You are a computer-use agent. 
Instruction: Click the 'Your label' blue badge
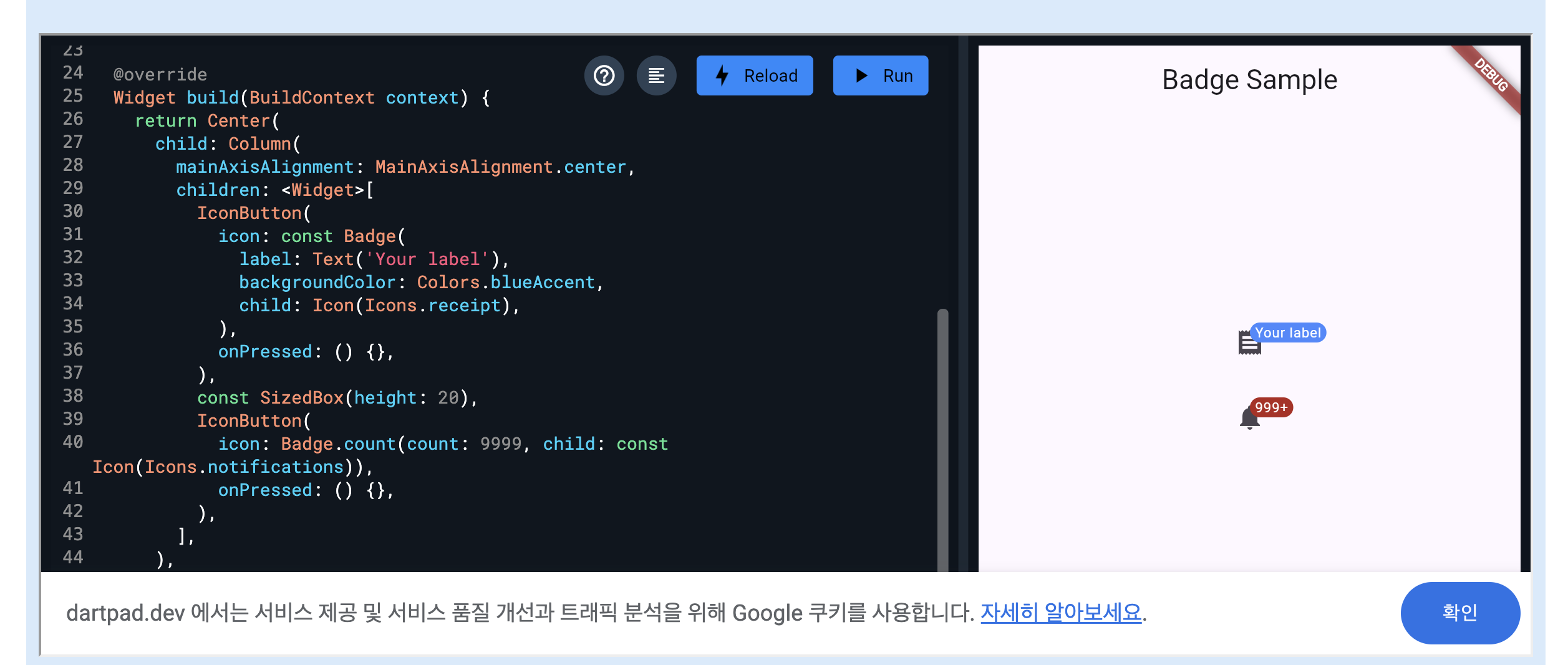(x=1288, y=332)
